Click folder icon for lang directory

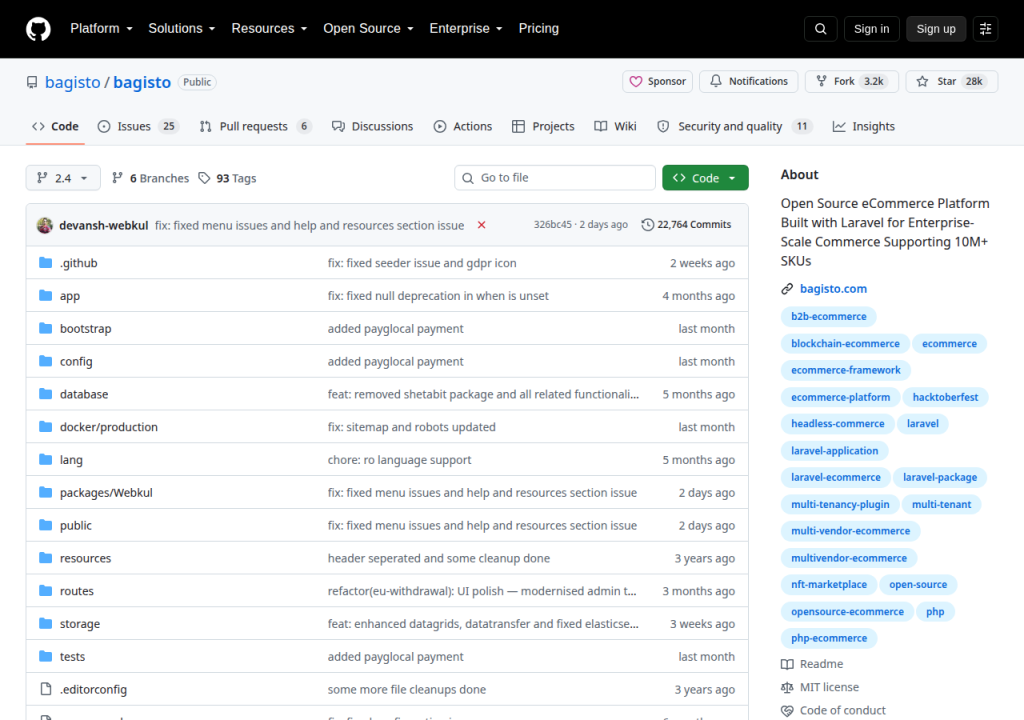click(x=45, y=459)
